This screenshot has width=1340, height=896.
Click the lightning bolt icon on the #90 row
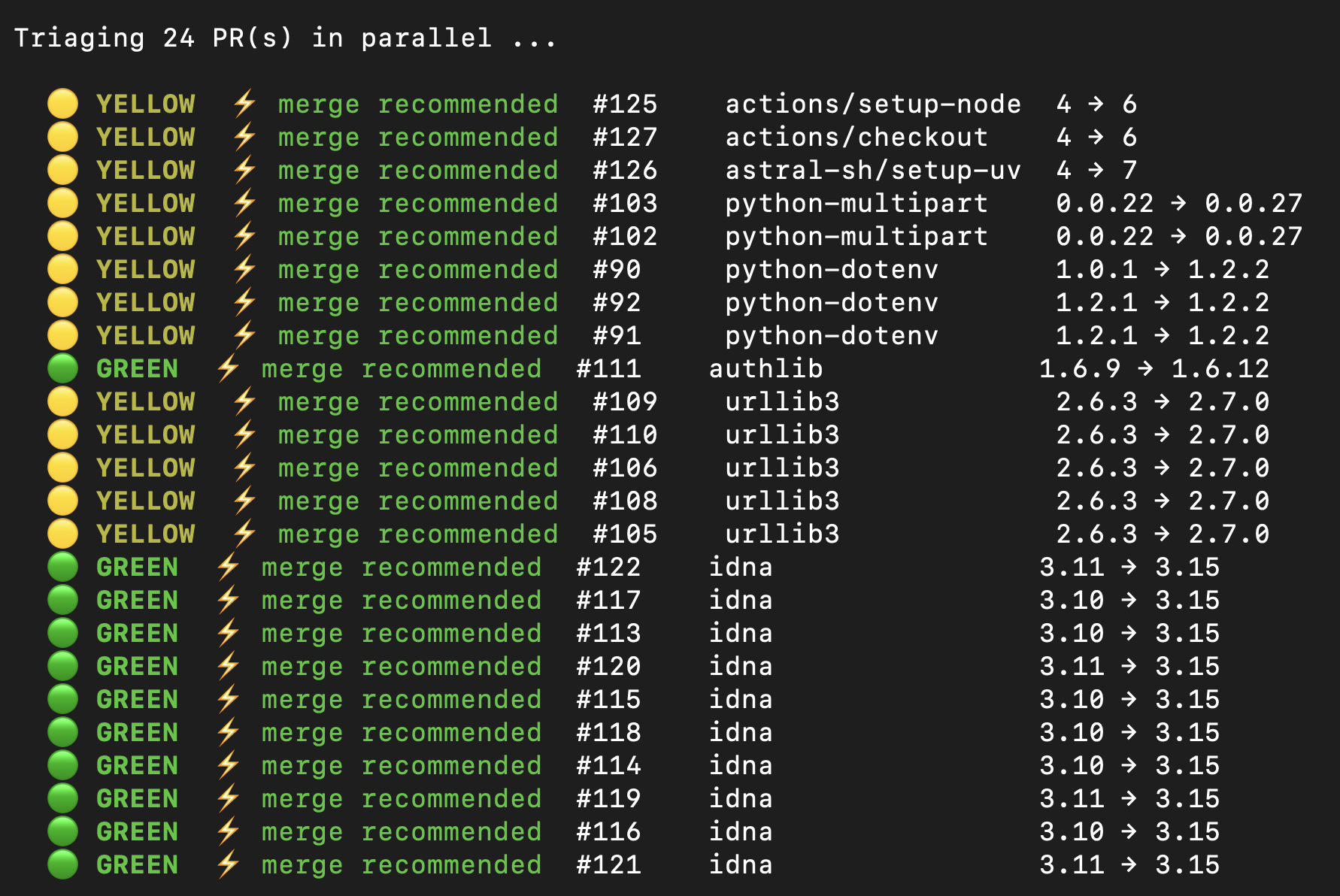[244, 269]
